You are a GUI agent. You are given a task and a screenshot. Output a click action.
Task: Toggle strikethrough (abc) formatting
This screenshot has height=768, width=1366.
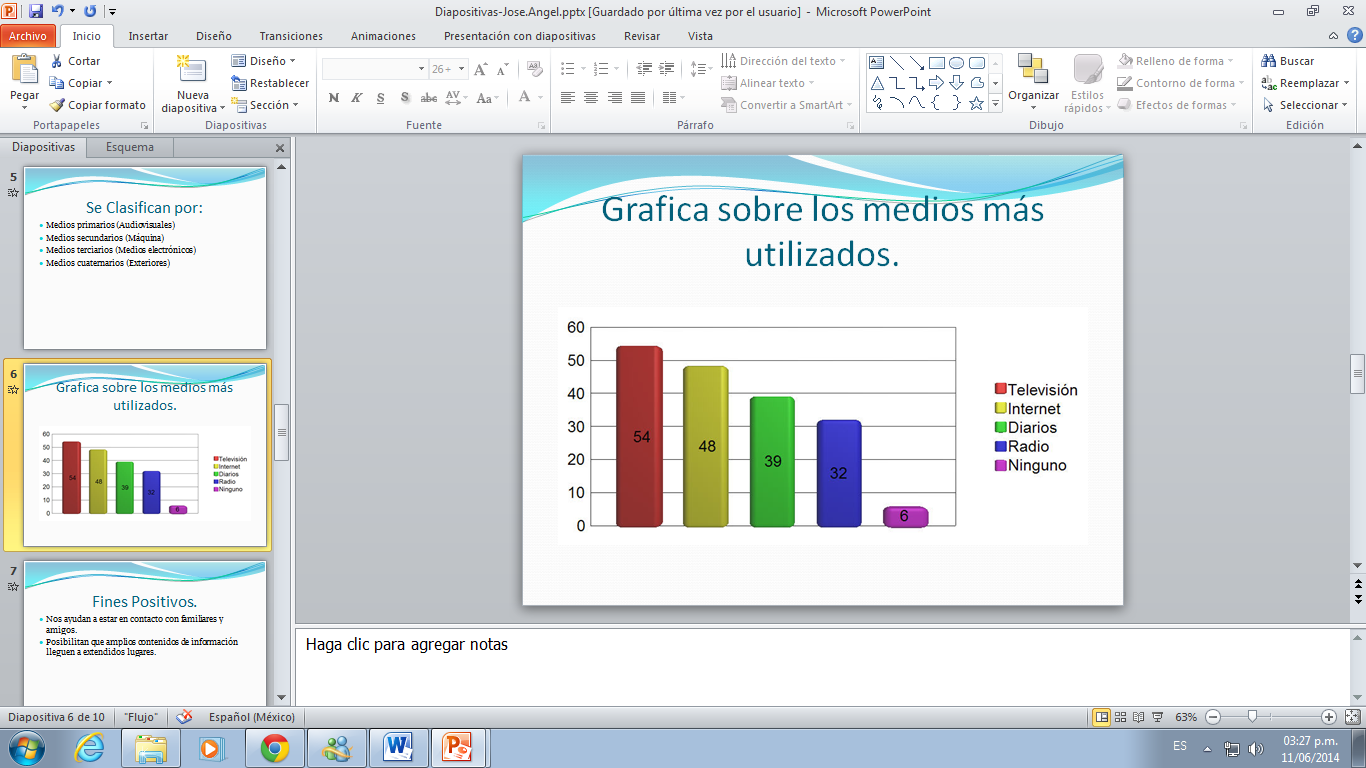coord(428,97)
